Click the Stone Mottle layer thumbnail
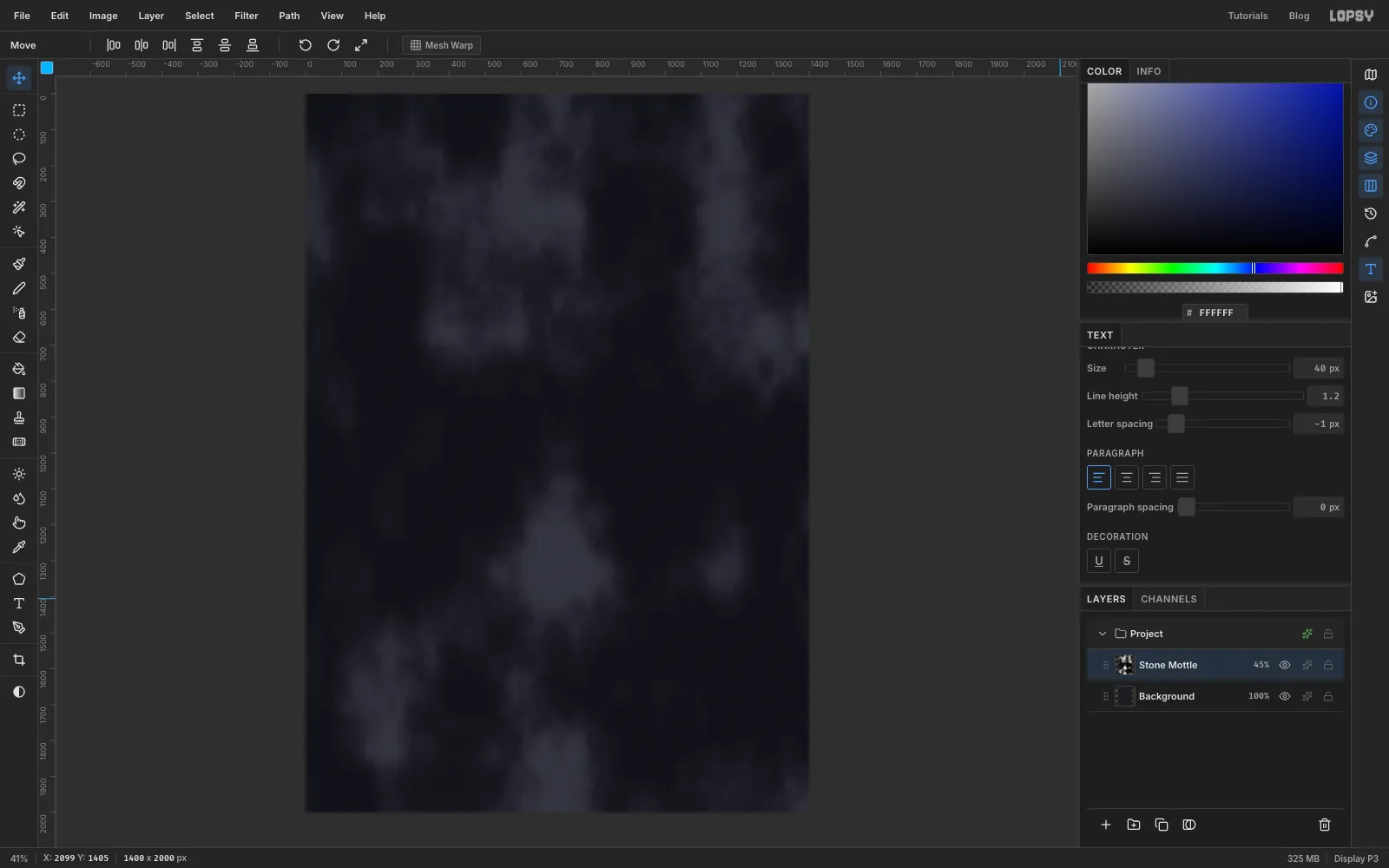 tap(1123, 665)
